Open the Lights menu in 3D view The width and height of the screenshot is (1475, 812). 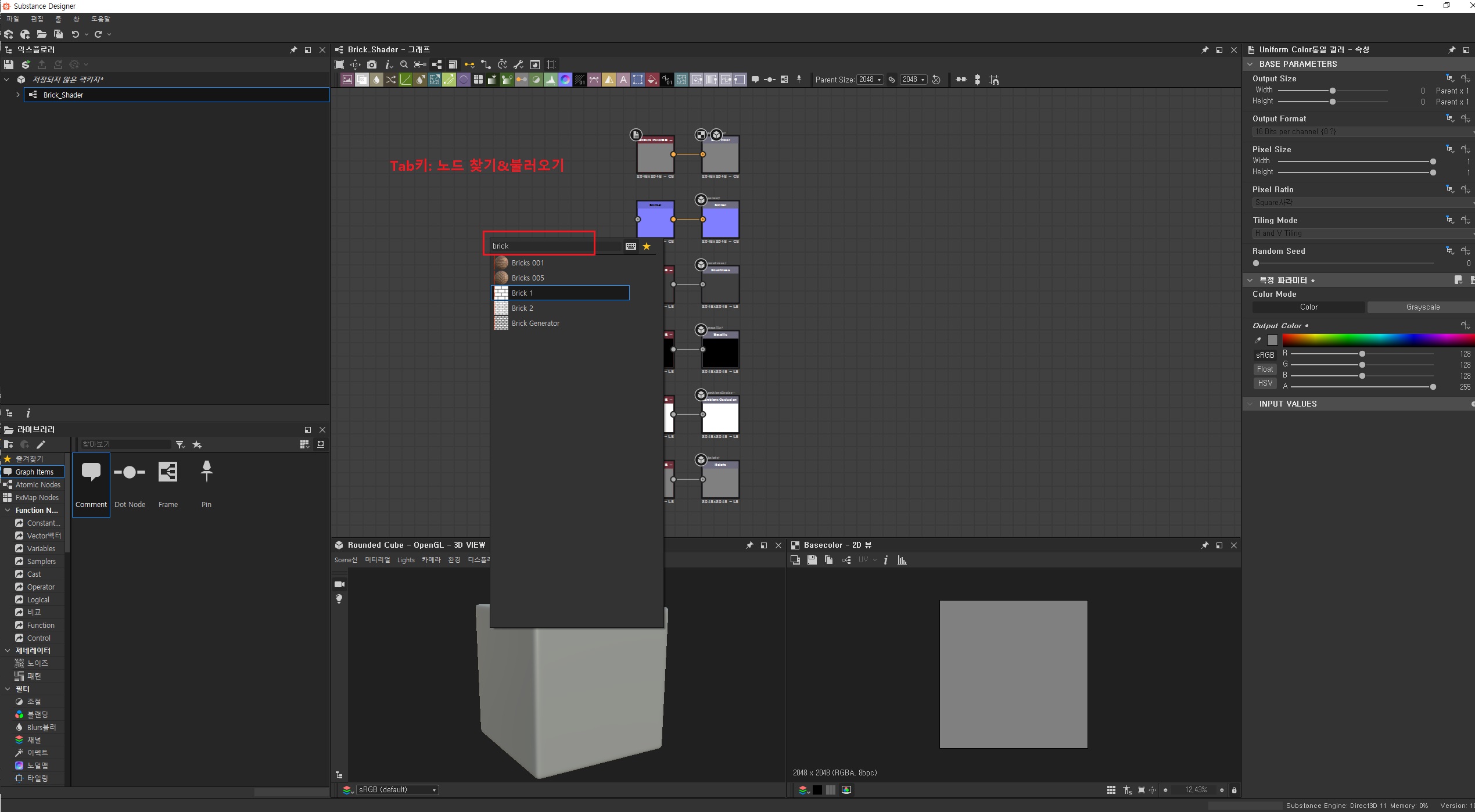[405, 561]
